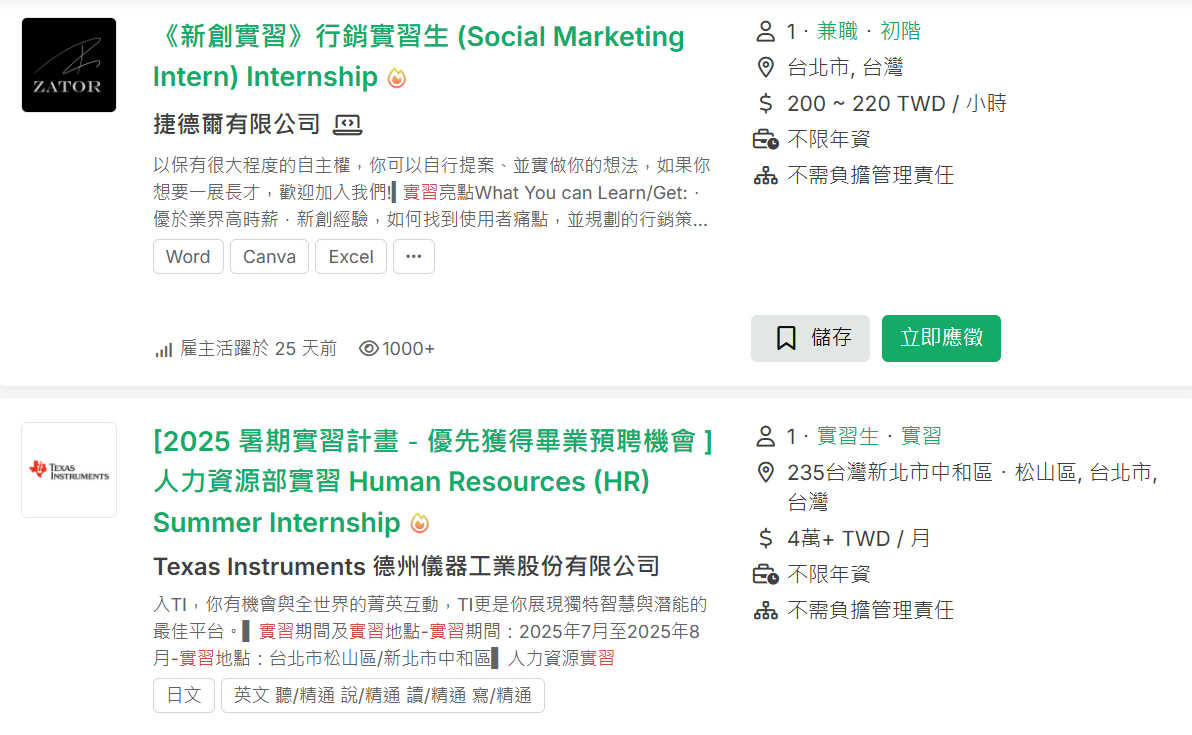The image size is (1192, 735).
Task: Click the org-chart management icon in ZATOR listing
Action: (x=766, y=176)
